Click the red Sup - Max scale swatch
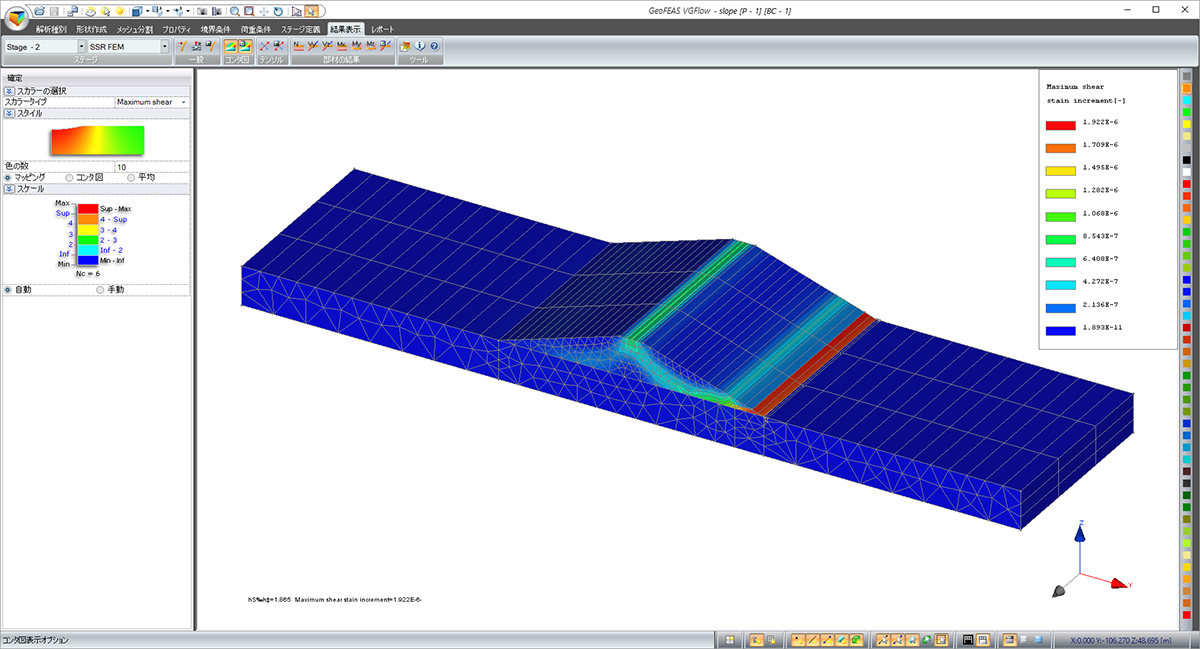 point(88,208)
